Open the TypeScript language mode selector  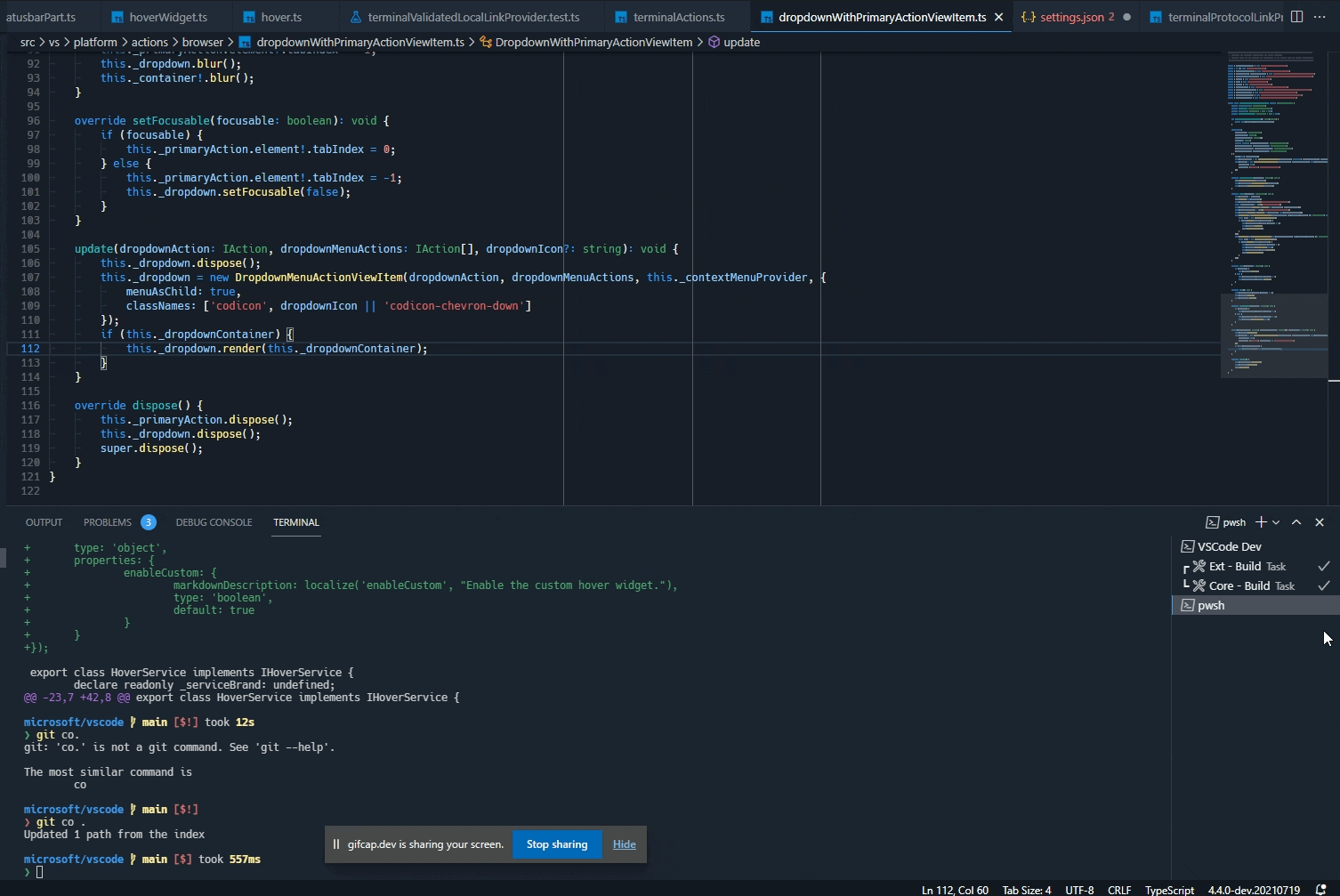click(1168, 890)
